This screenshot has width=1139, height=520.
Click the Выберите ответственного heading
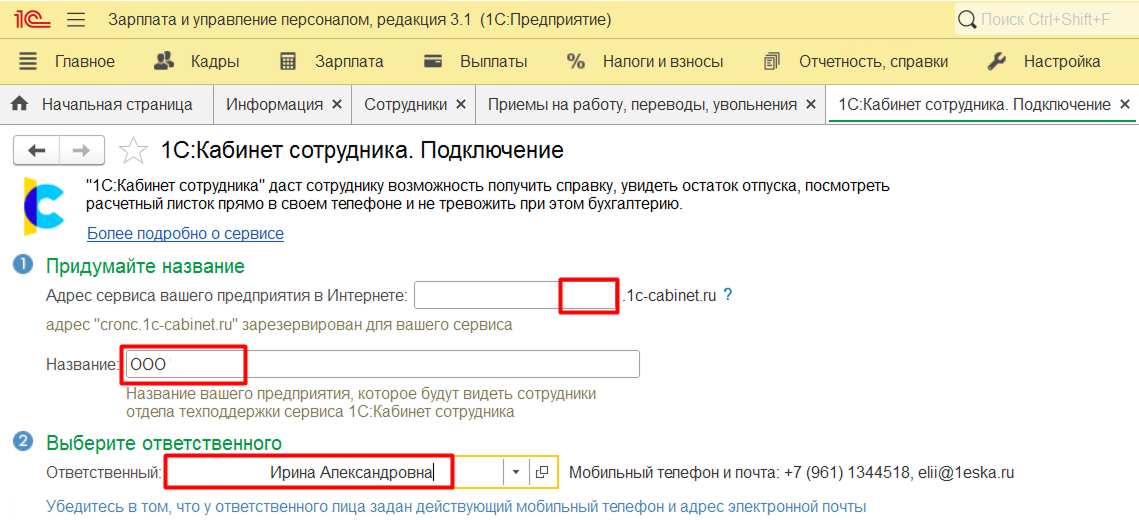(163, 442)
